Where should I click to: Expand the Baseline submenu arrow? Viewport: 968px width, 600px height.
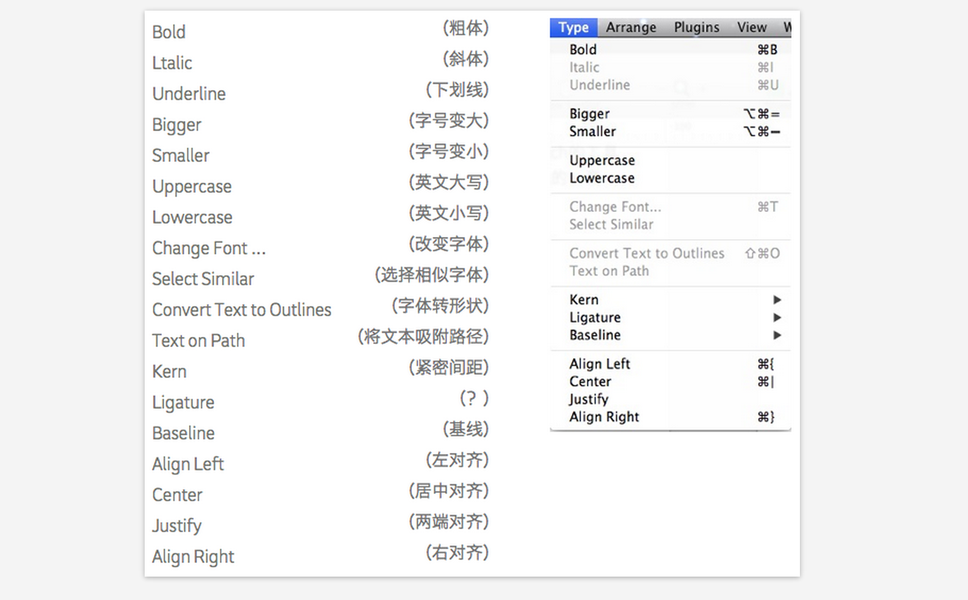click(777, 336)
